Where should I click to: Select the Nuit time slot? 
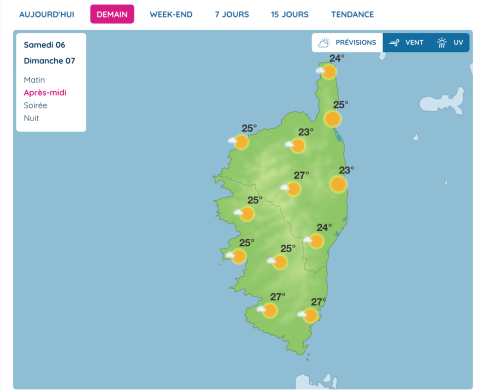pyautogui.click(x=31, y=118)
